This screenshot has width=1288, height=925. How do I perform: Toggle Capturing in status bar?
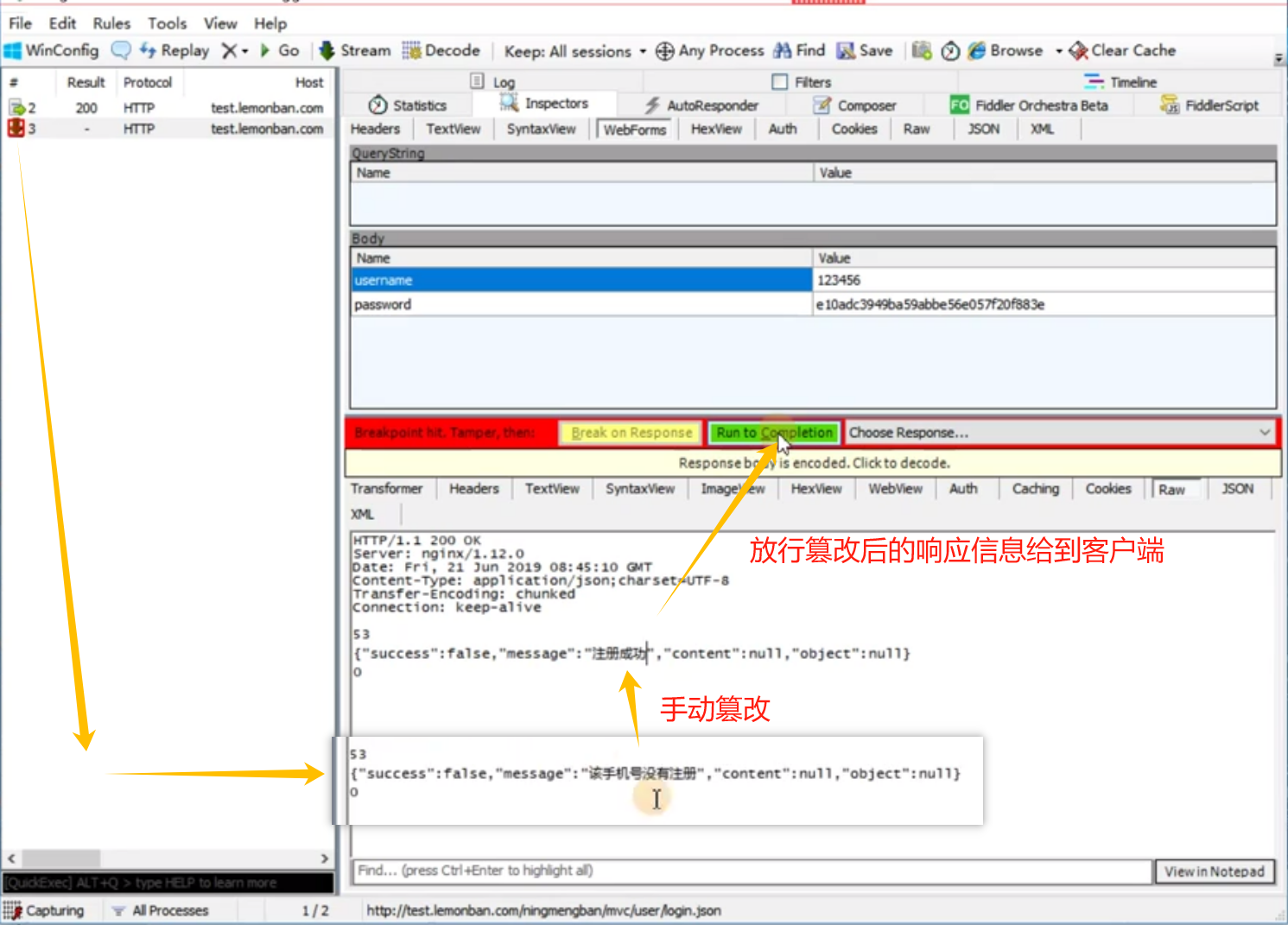point(44,910)
